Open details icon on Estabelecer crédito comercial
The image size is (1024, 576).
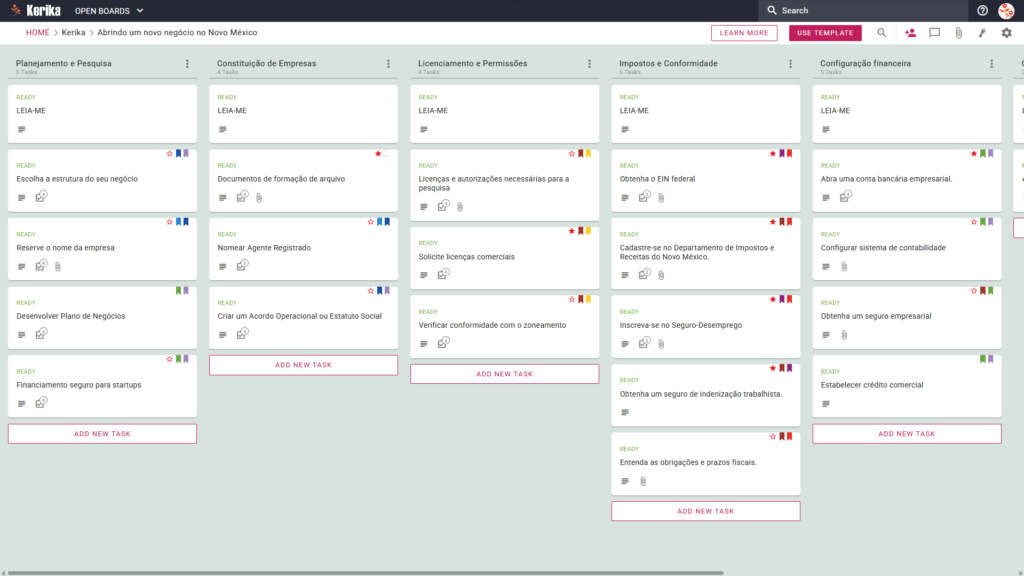click(826, 404)
